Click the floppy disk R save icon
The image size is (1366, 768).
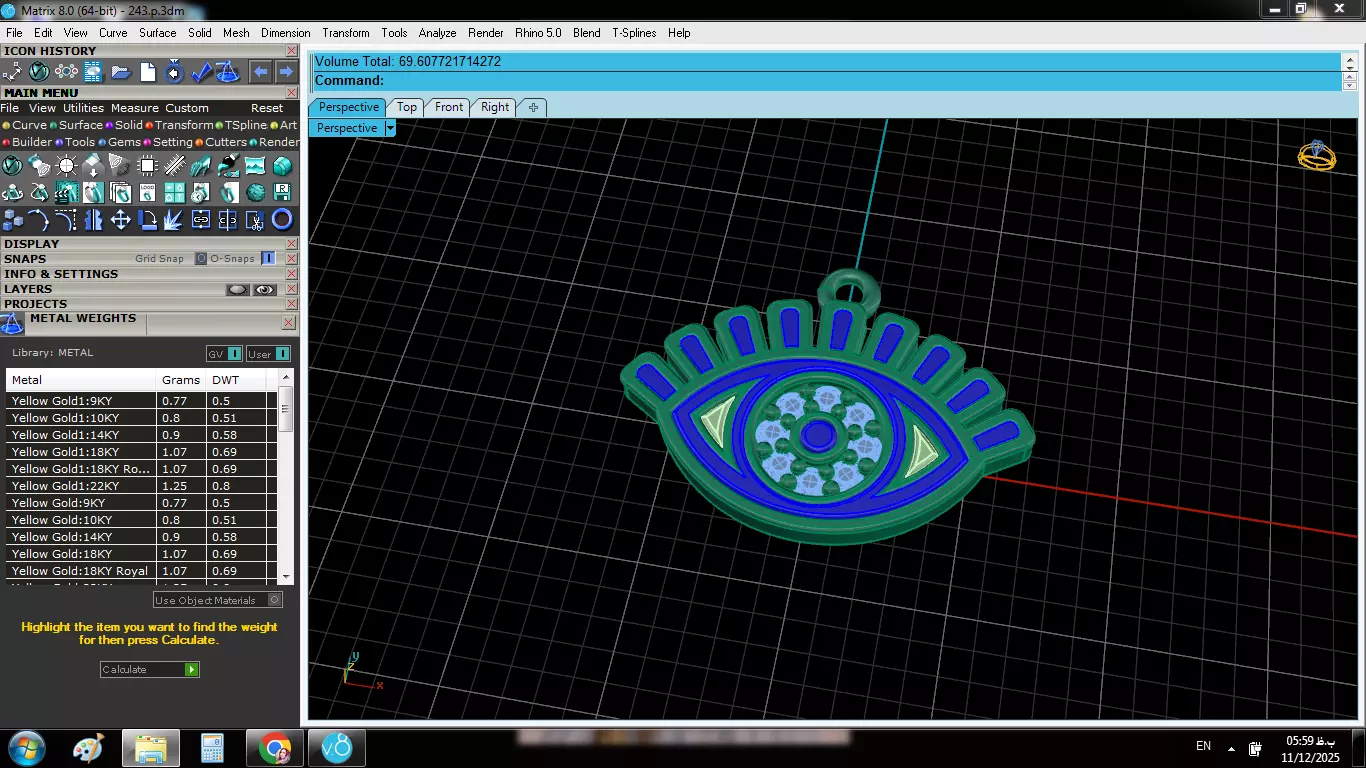coord(283,193)
